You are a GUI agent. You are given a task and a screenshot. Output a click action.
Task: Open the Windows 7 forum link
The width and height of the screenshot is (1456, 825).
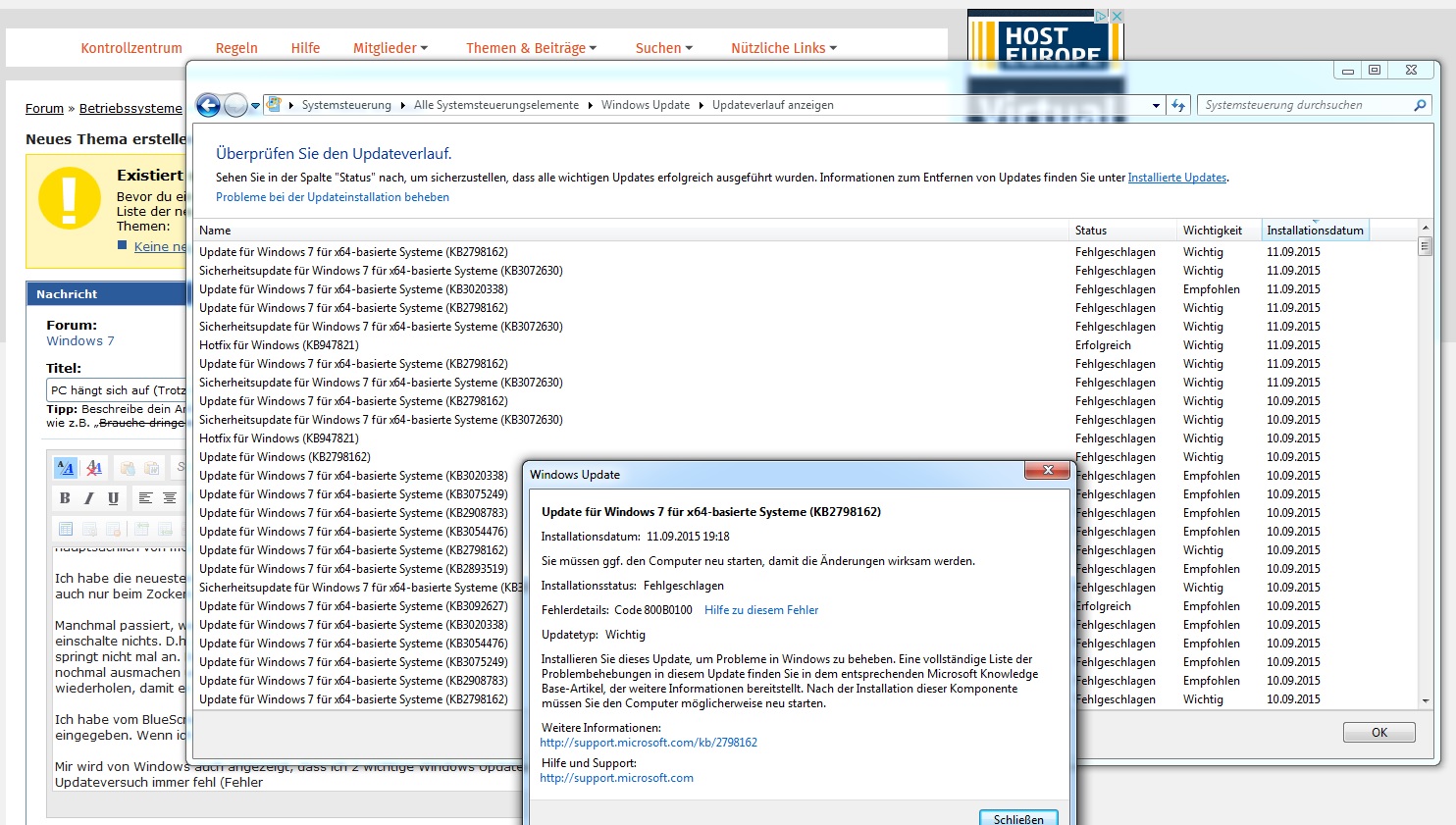[x=80, y=340]
